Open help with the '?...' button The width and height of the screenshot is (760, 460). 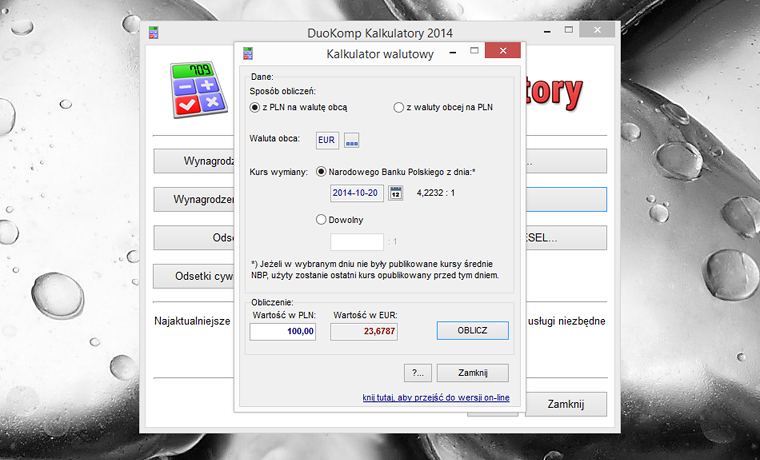point(418,373)
